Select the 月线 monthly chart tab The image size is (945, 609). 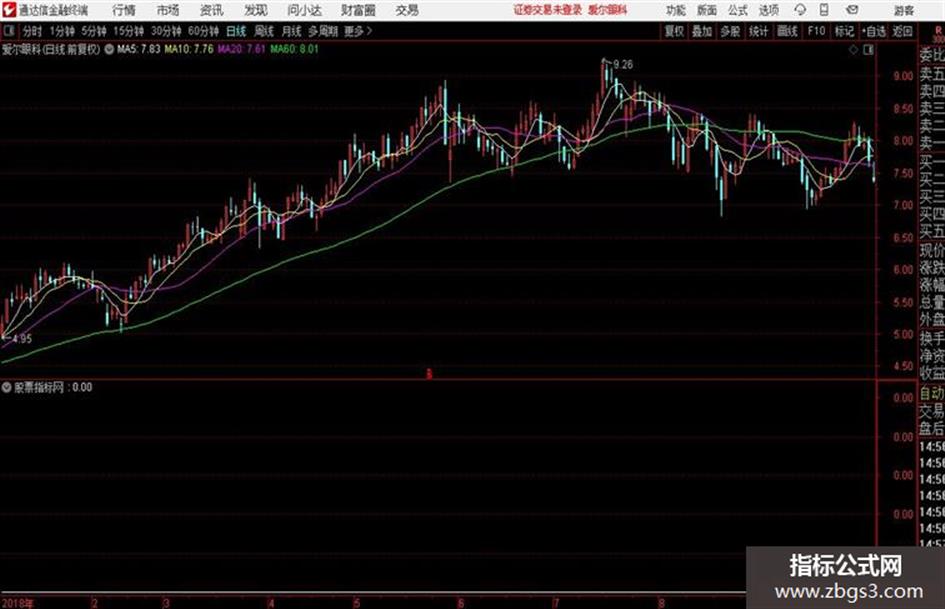click(292, 31)
